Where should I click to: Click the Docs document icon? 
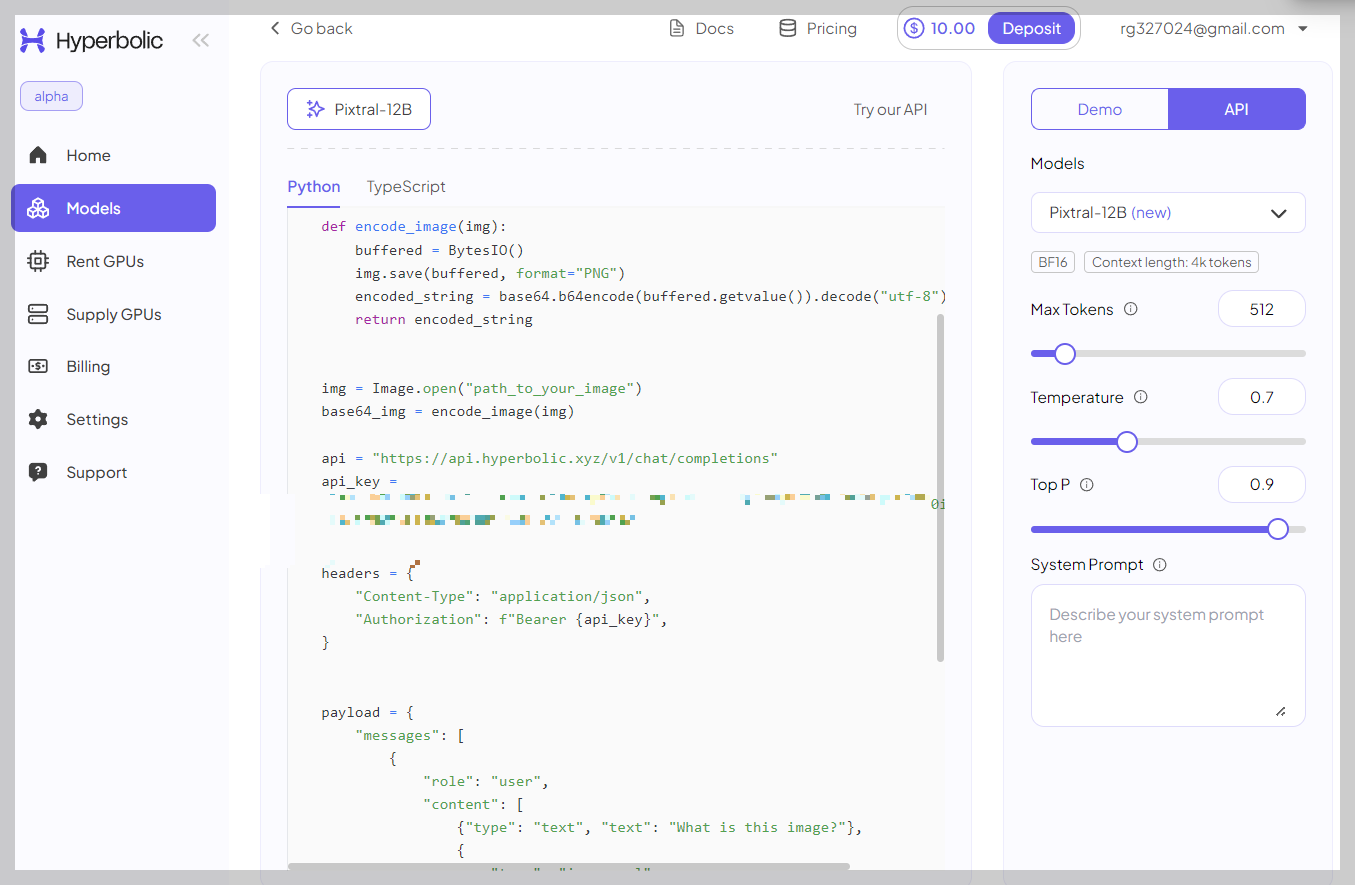click(677, 28)
